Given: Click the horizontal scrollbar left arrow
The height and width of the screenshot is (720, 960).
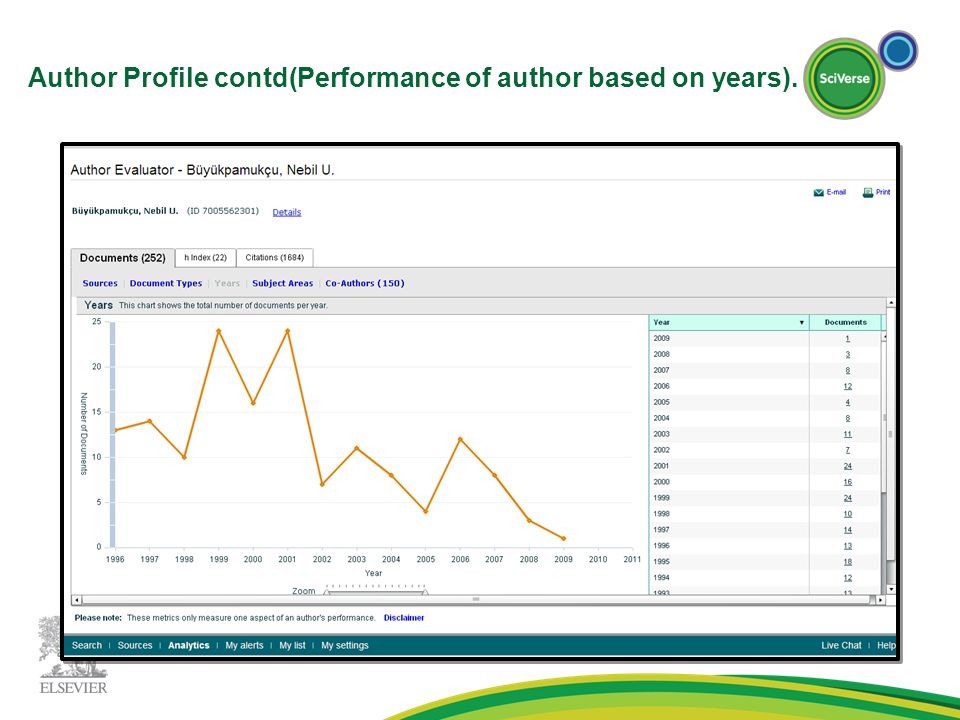Looking at the screenshot, I should [77, 600].
